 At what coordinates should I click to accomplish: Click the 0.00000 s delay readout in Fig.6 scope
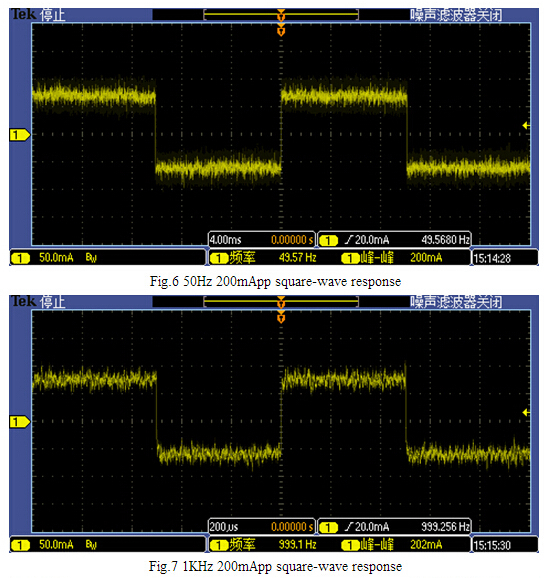[x=292, y=240]
